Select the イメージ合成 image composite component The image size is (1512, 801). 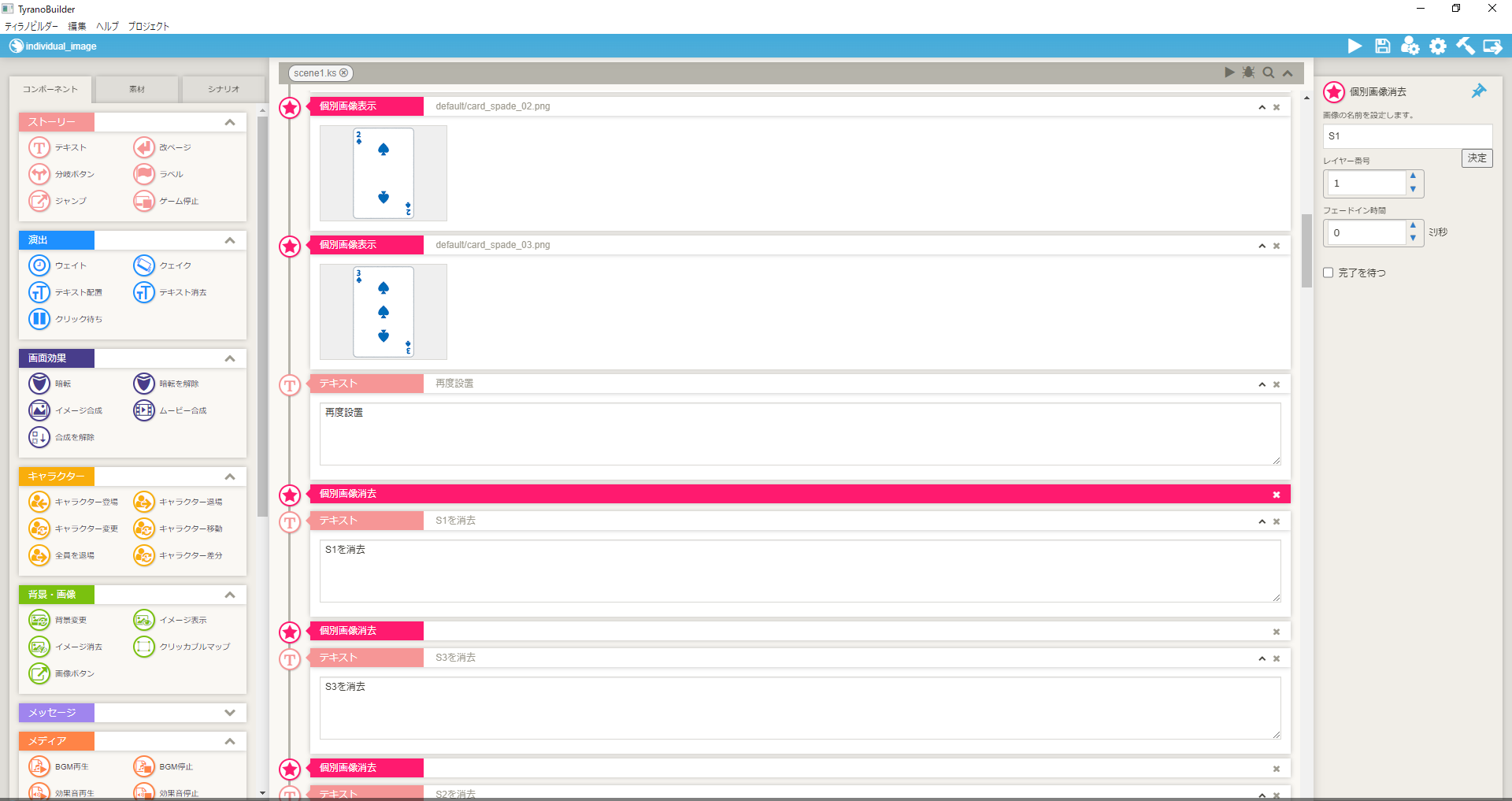(65, 410)
